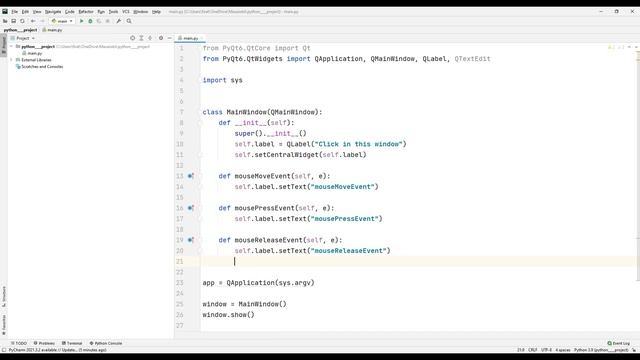This screenshot has height=360, width=640.
Task: Open Search Everywhere magnifier icon
Action: pos(129,21)
